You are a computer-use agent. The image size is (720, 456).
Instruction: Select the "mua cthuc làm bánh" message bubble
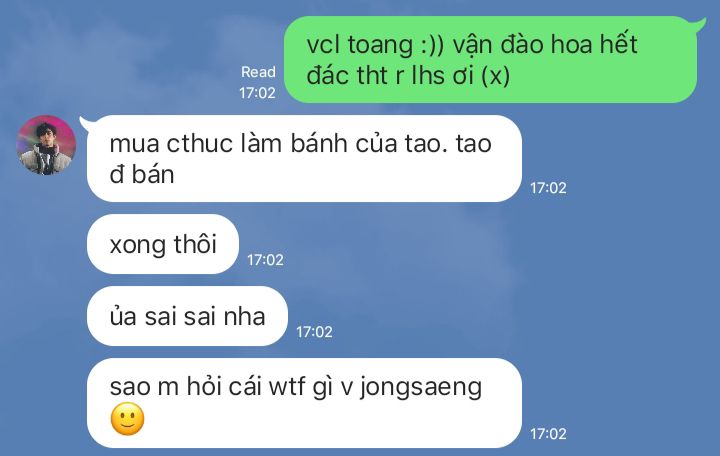coord(304,158)
